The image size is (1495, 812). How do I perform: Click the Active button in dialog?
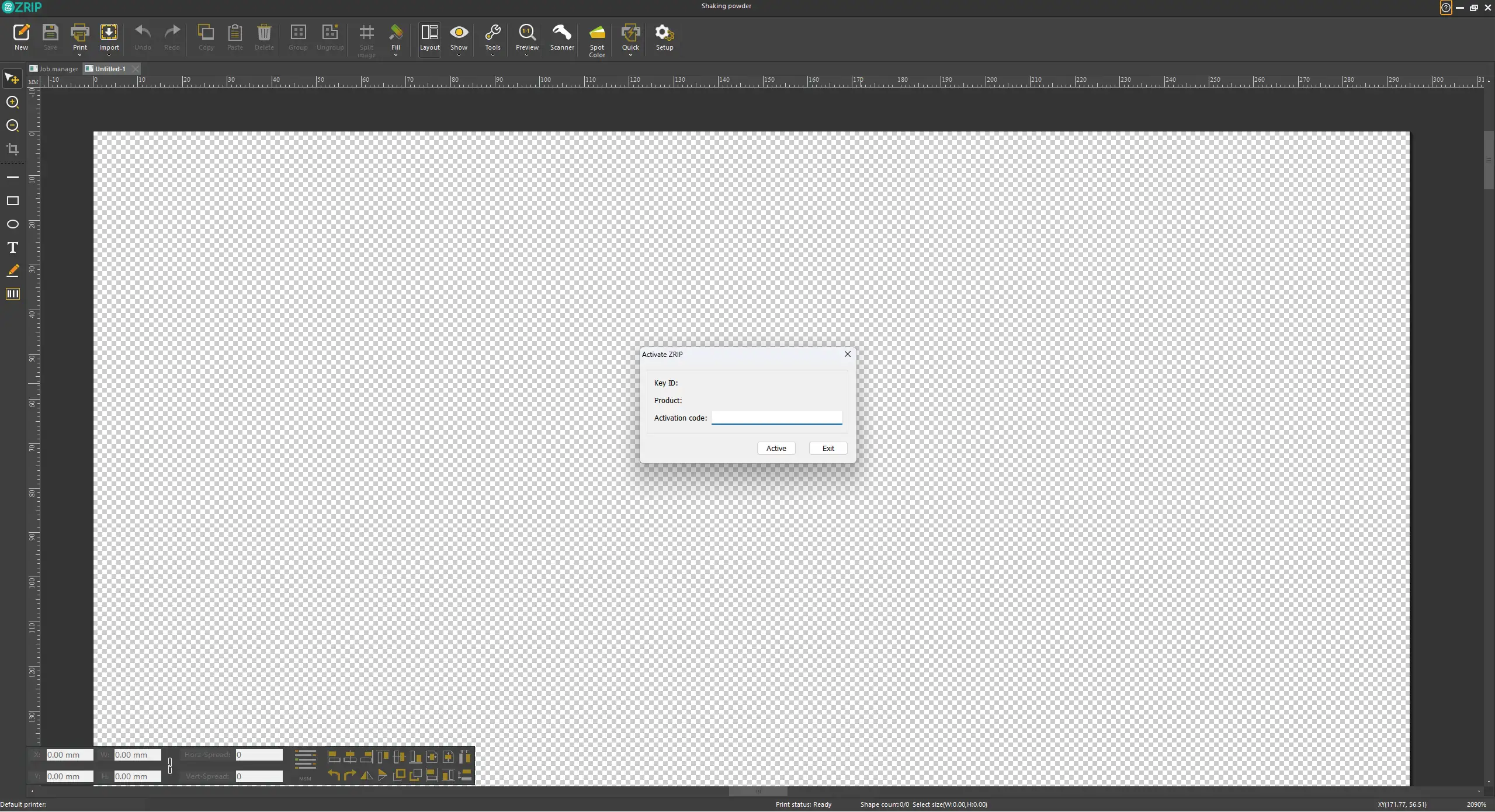click(776, 449)
